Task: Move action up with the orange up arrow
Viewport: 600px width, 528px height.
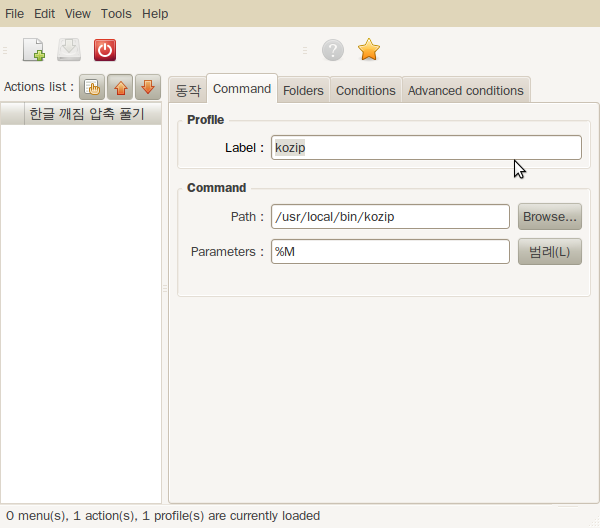Action: point(120,87)
